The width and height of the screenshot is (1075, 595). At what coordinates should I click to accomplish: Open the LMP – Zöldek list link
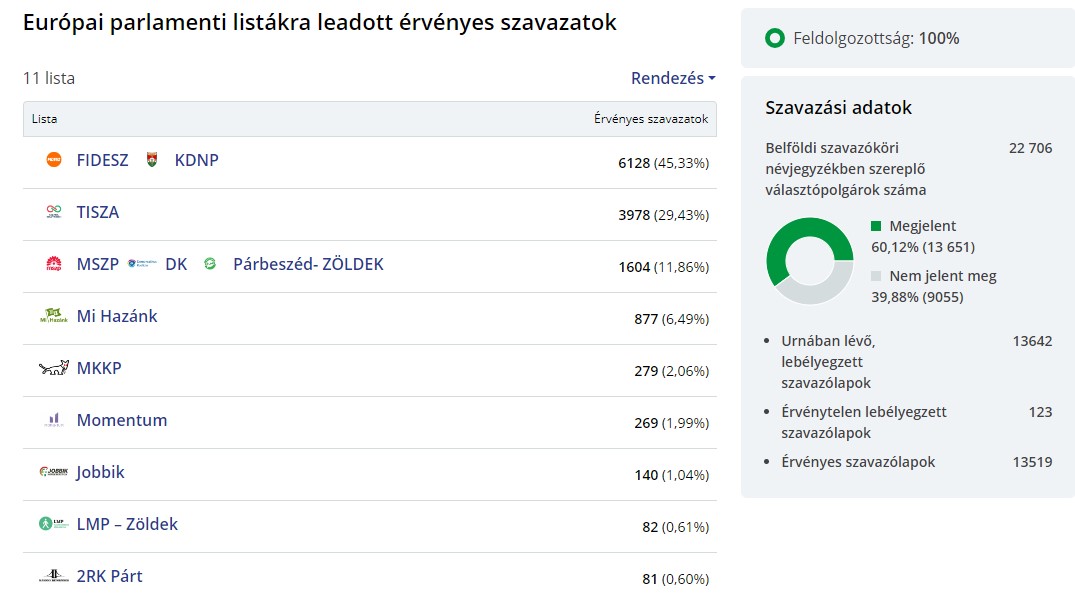pyautogui.click(x=127, y=524)
